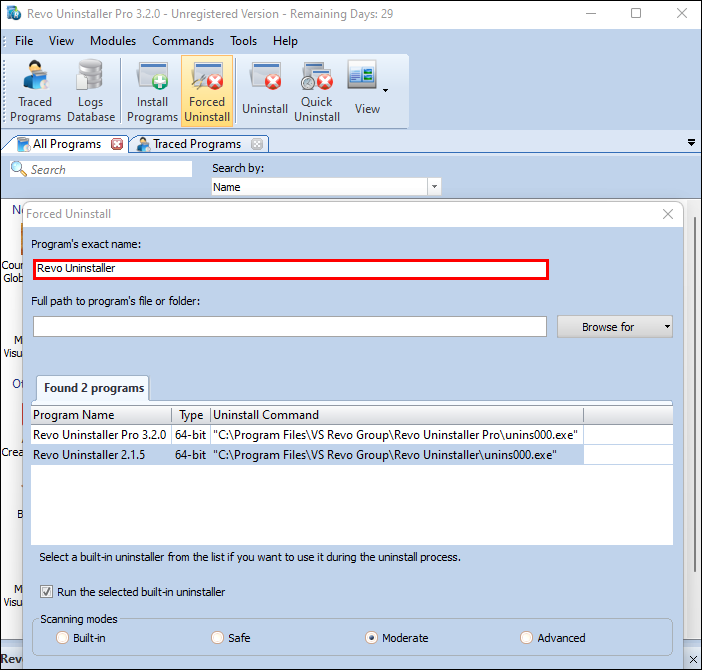Open the Modules menu
This screenshot has height=670, width=702.
113,41
